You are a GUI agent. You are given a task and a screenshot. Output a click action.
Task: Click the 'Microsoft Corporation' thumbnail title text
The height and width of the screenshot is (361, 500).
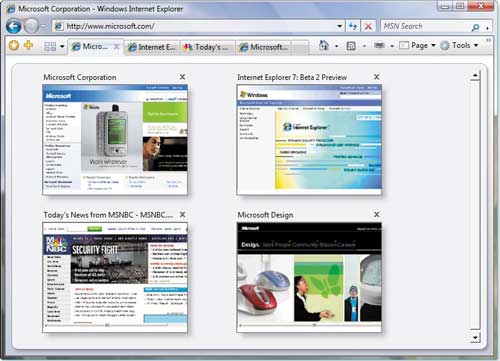[x=80, y=77]
